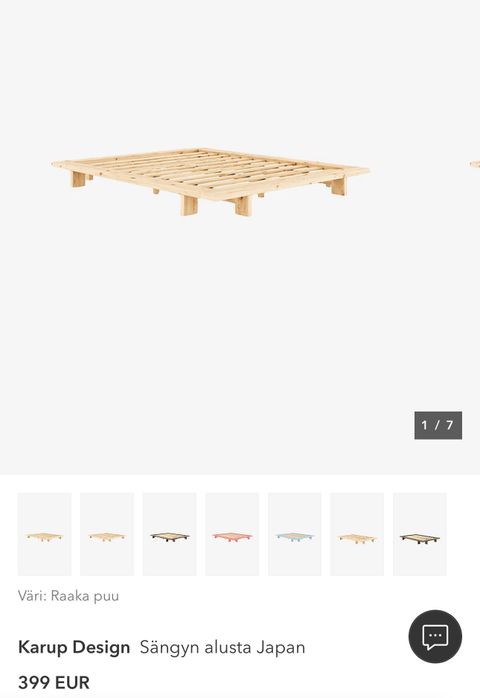
Task: Select the seventh dark brown bed thumbnail
Action: 420,534
